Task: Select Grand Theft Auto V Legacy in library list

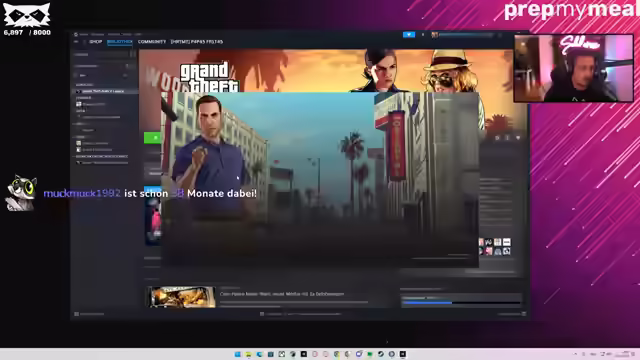Action: pyautogui.click(x=104, y=91)
